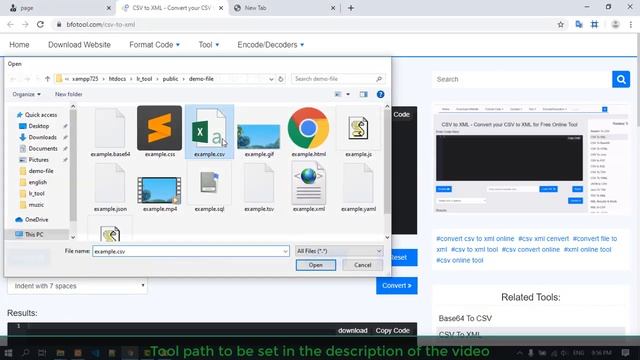This screenshot has height=360, width=640.
Task: Open the Chrome three-dot menu
Action: [x=631, y=24]
